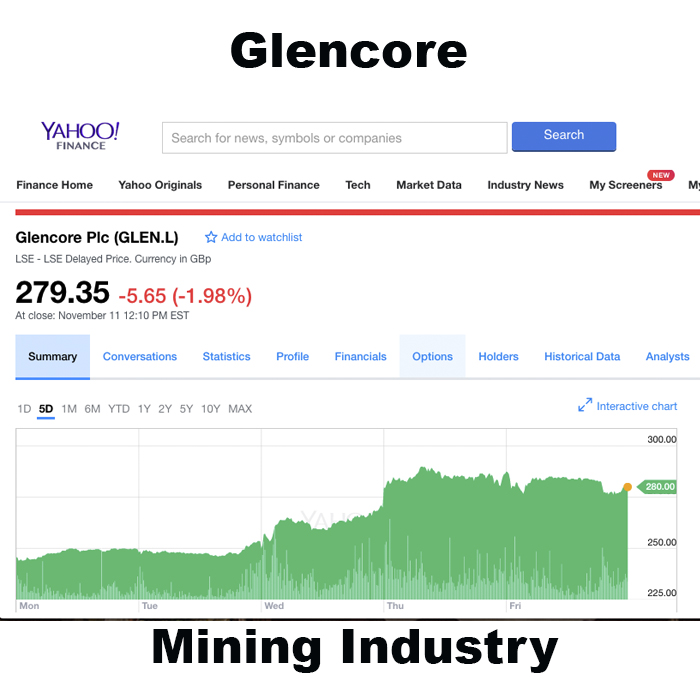Image resolution: width=700 pixels, height=700 pixels.
Task: Click the search input field
Action: 334,138
